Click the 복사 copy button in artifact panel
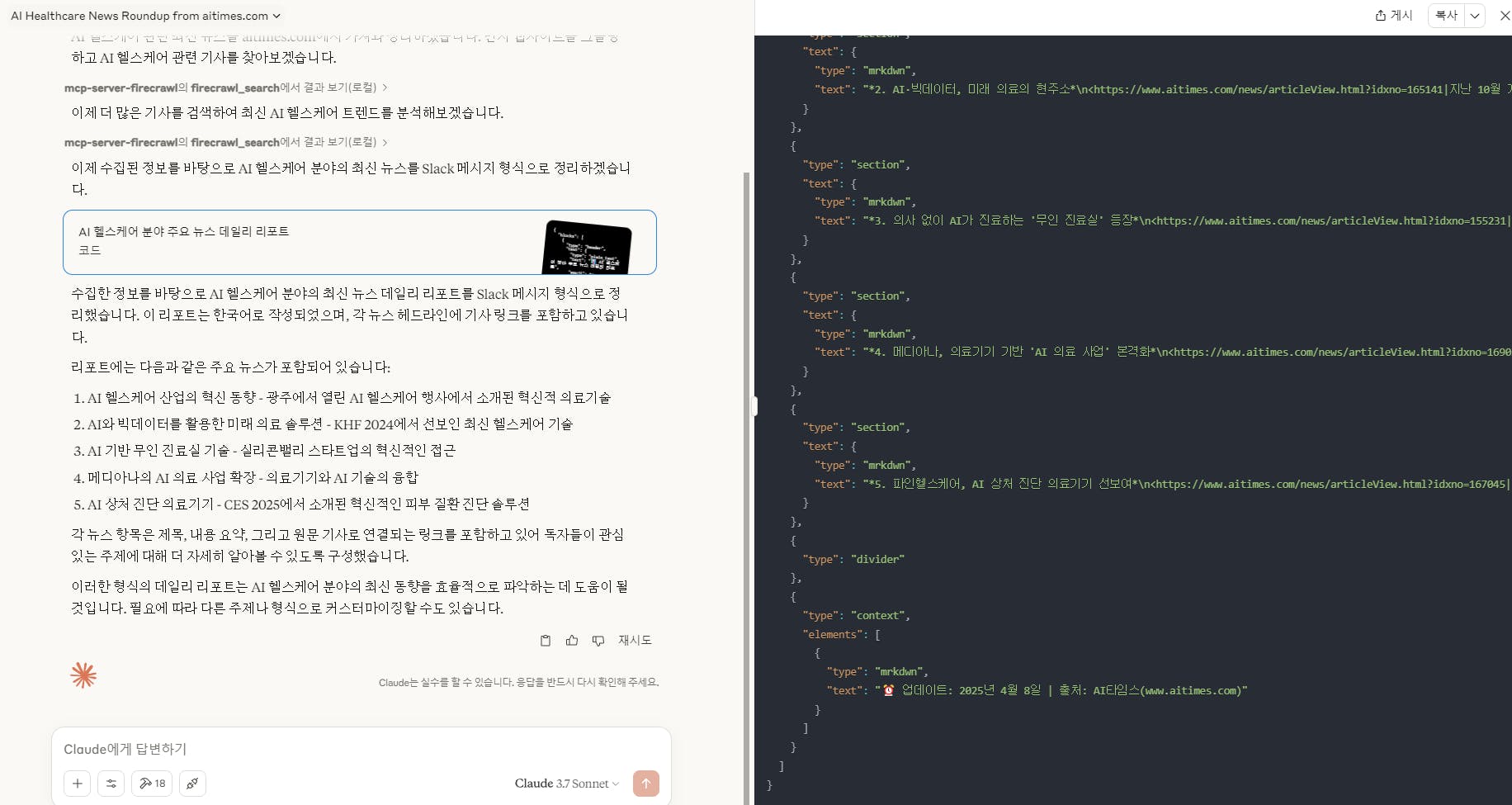The width and height of the screenshot is (1512, 805). (x=1447, y=16)
